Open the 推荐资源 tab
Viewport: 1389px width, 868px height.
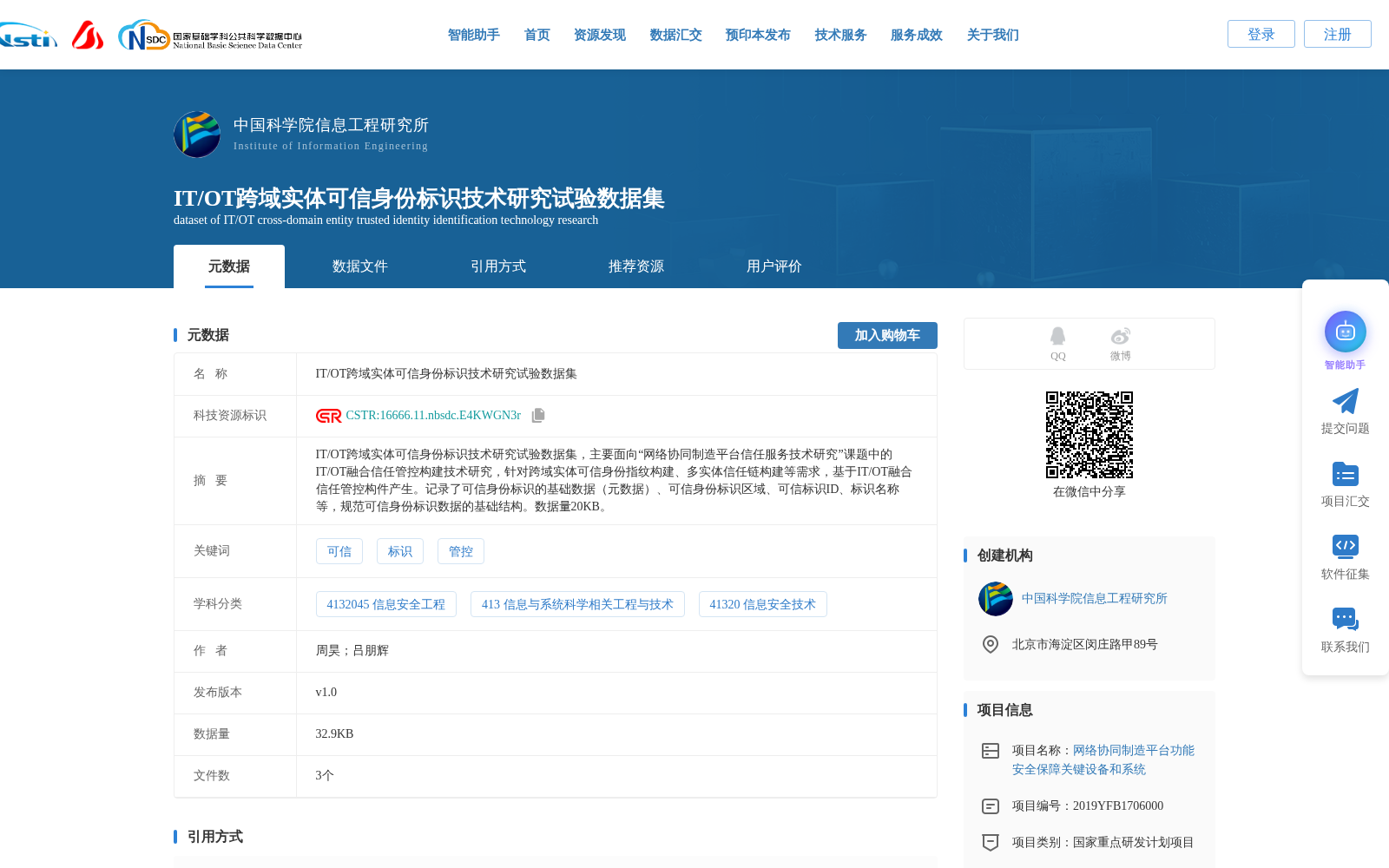tap(636, 266)
